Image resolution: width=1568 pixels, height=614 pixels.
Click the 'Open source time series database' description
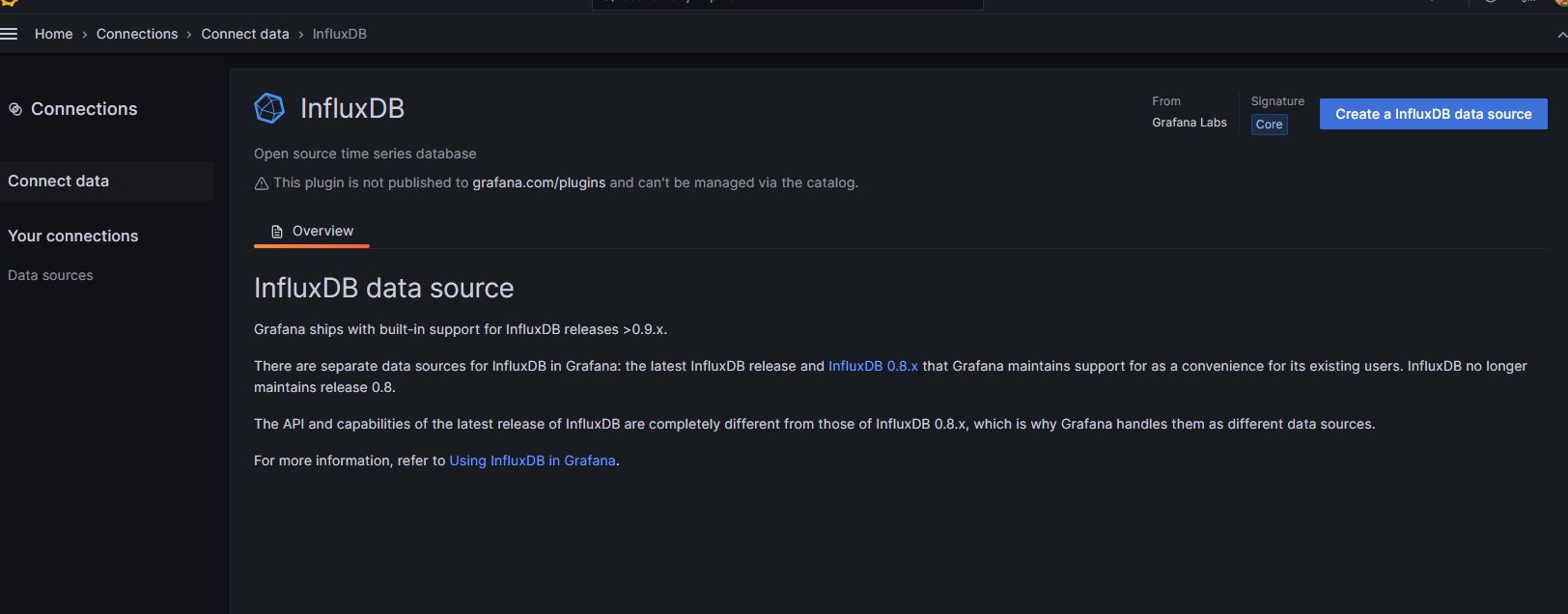[x=365, y=153]
